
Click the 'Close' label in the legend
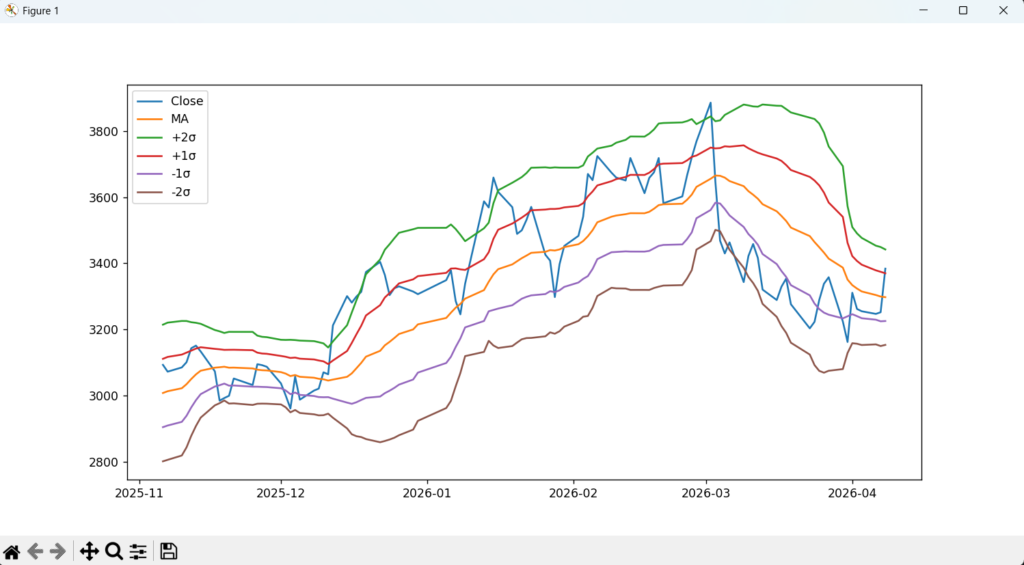(x=186, y=101)
